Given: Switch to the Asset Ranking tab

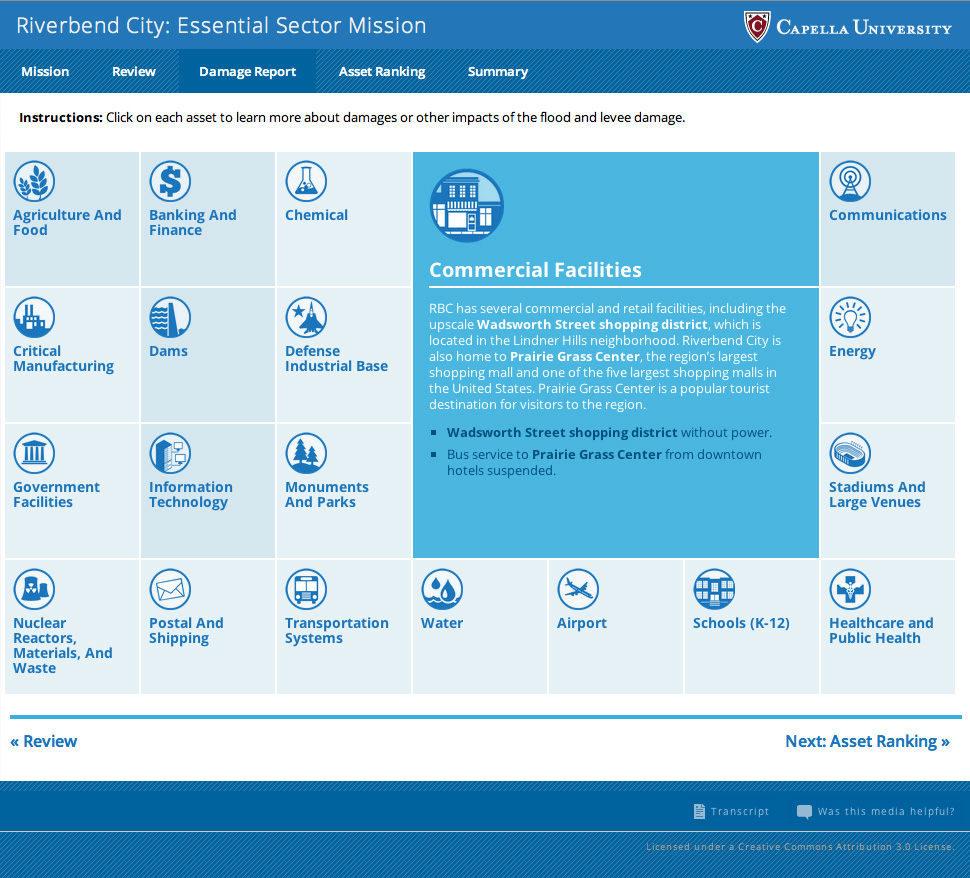Looking at the screenshot, I should pos(382,72).
